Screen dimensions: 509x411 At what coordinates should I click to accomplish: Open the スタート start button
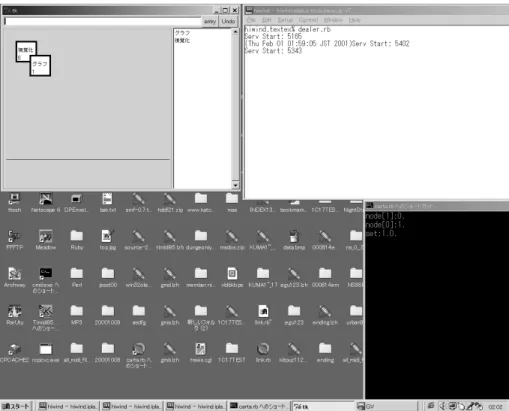click(16, 406)
